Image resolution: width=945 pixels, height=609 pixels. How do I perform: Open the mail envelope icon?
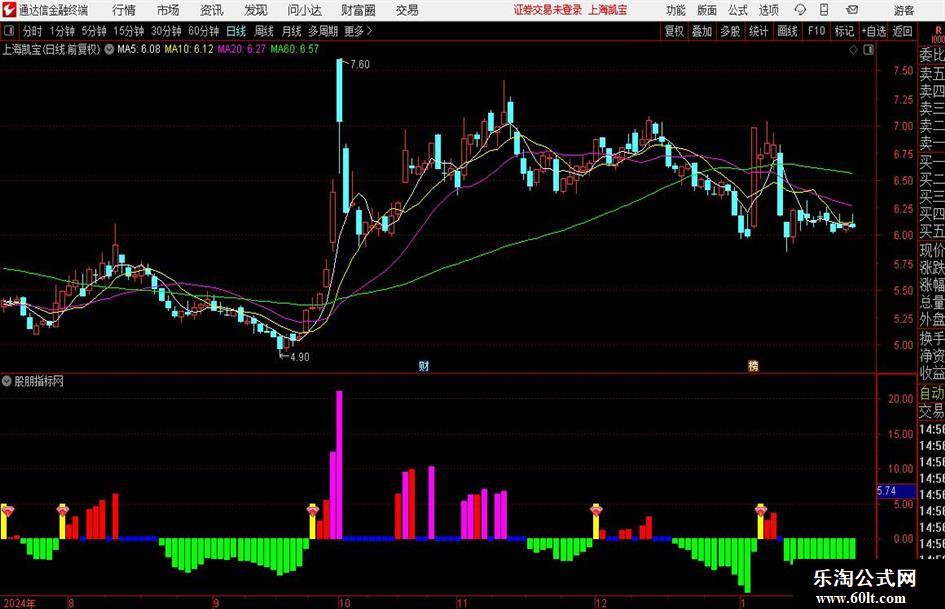tap(852, 10)
